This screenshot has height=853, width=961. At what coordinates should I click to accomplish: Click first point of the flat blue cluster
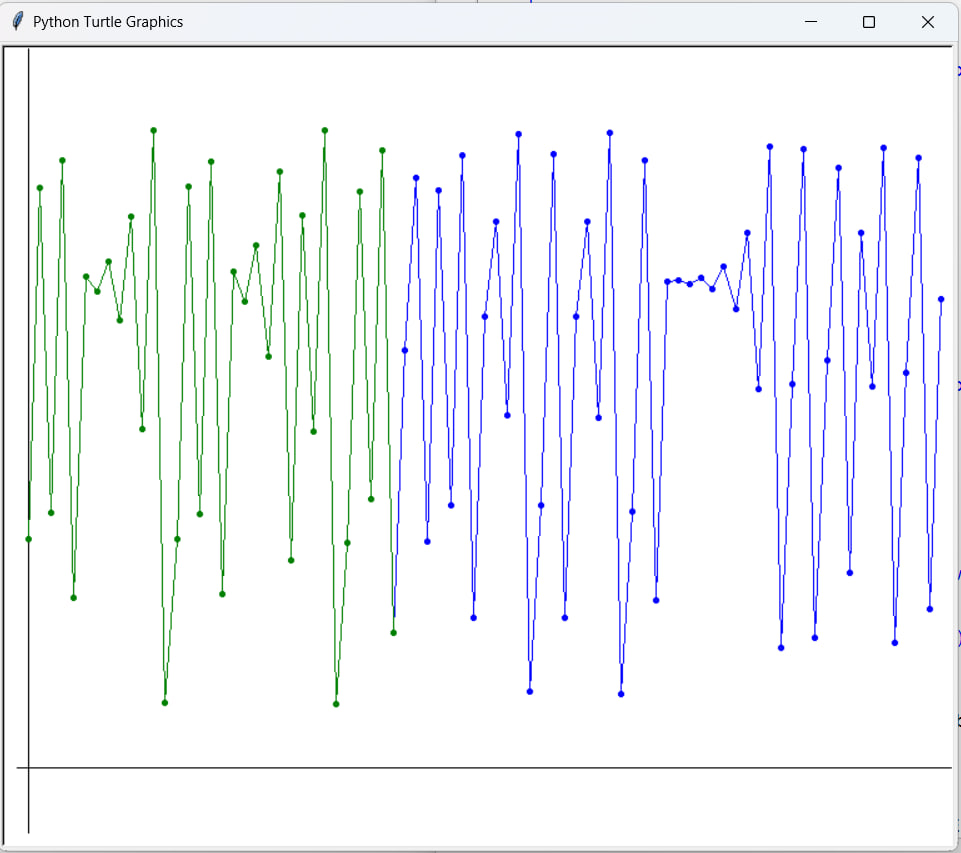pos(667,282)
